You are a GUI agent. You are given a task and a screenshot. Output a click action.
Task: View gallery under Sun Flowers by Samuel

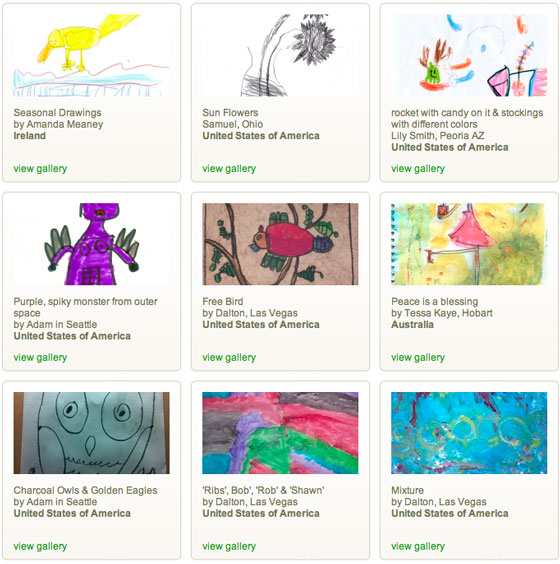click(x=229, y=169)
